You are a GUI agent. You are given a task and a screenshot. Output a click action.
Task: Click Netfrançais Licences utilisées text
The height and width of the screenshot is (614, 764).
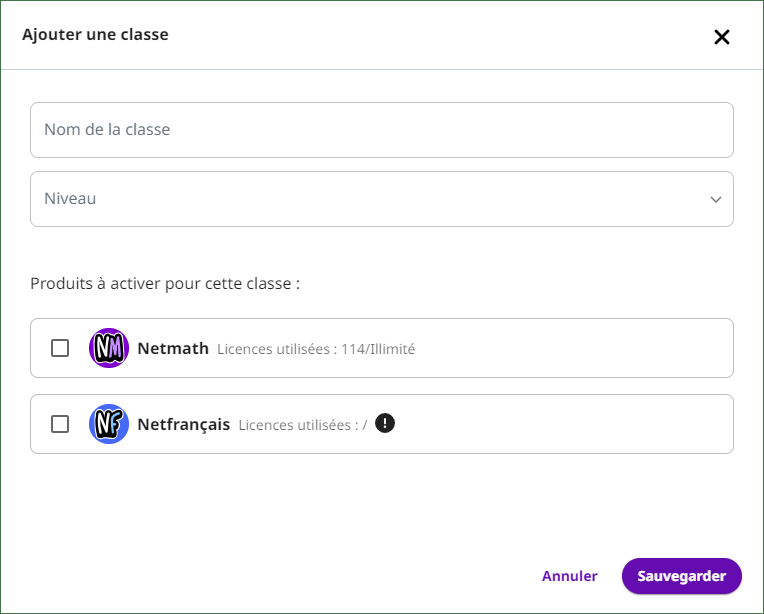303,425
